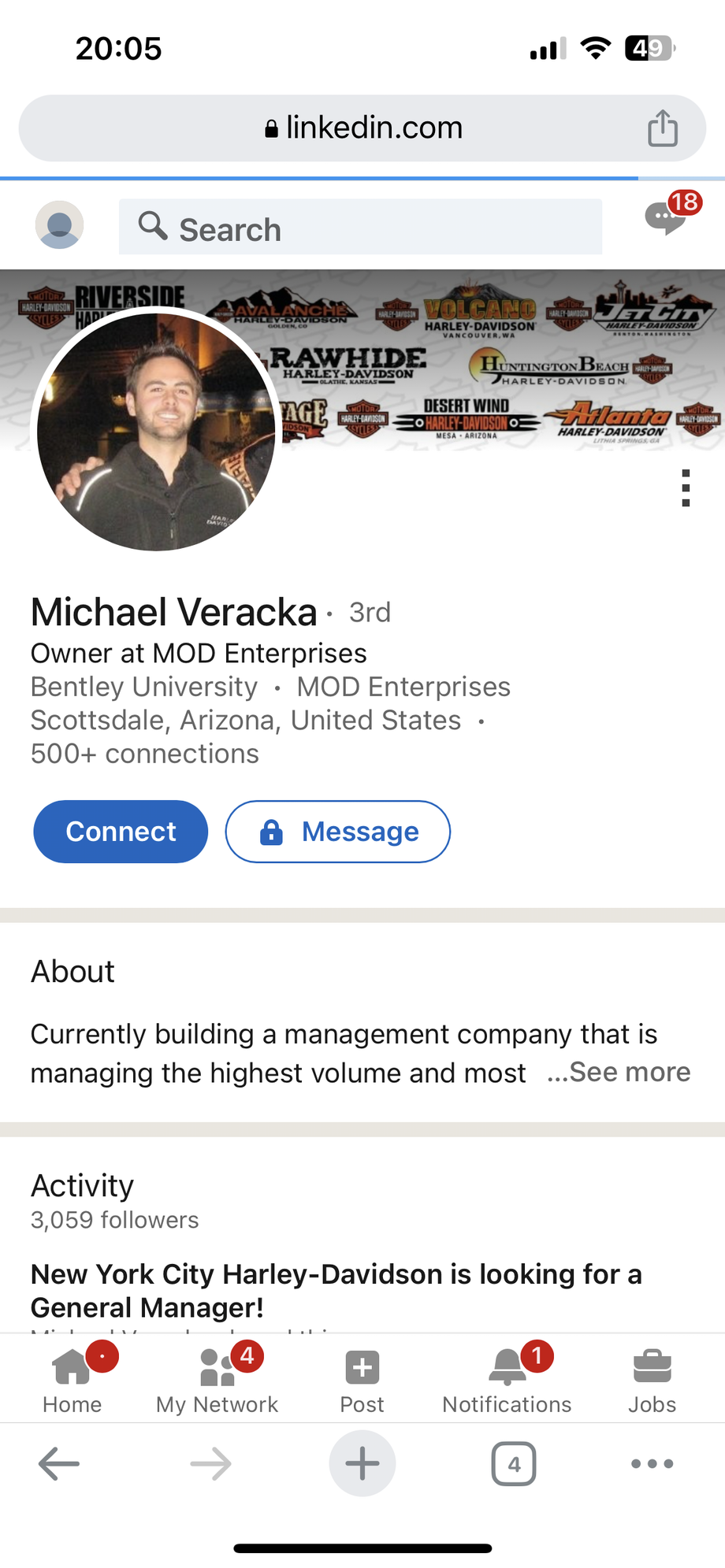Image resolution: width=725 pixels, height=1568 pixels.
Task: Tap the browser back arrow
Action: click(59, 1464)
